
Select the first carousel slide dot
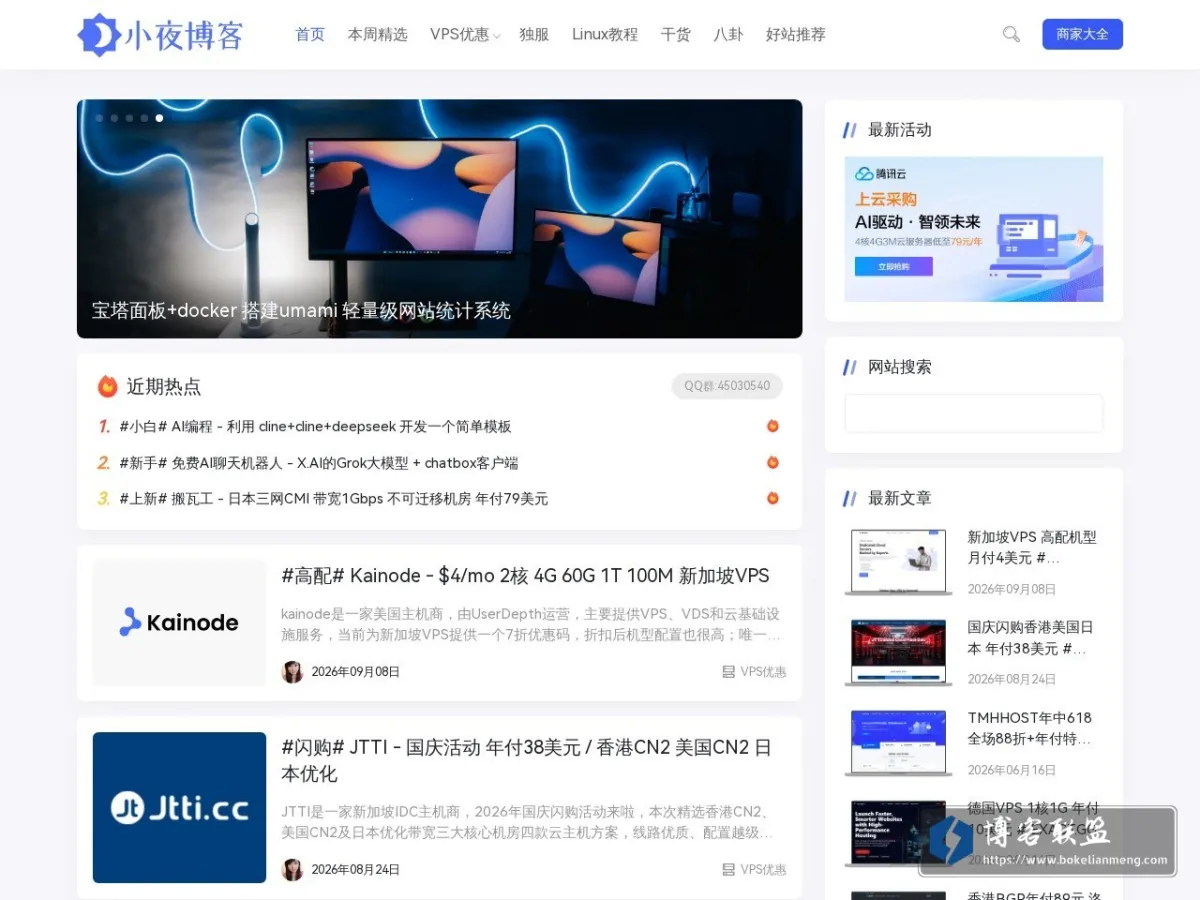click(100, 118)
